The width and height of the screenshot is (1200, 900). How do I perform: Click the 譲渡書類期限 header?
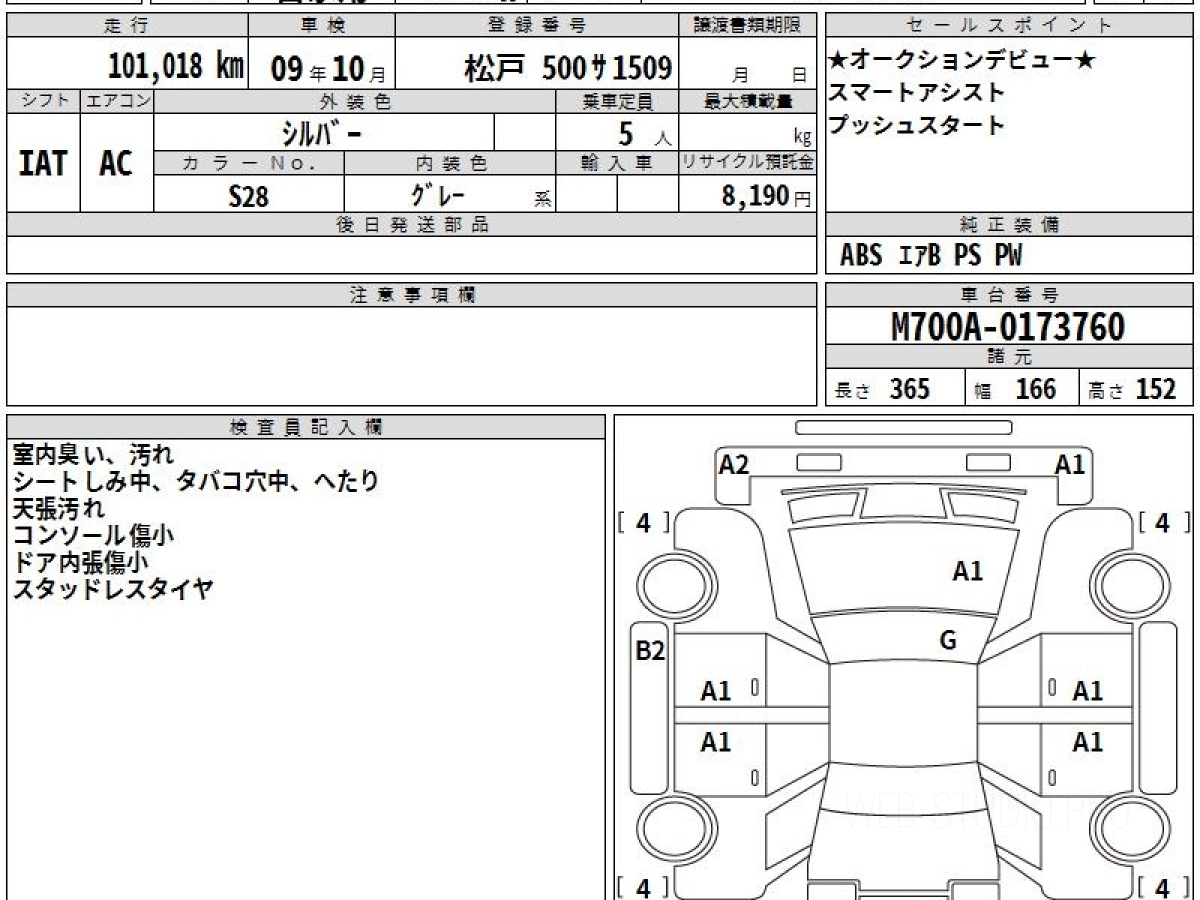[747, 26]
